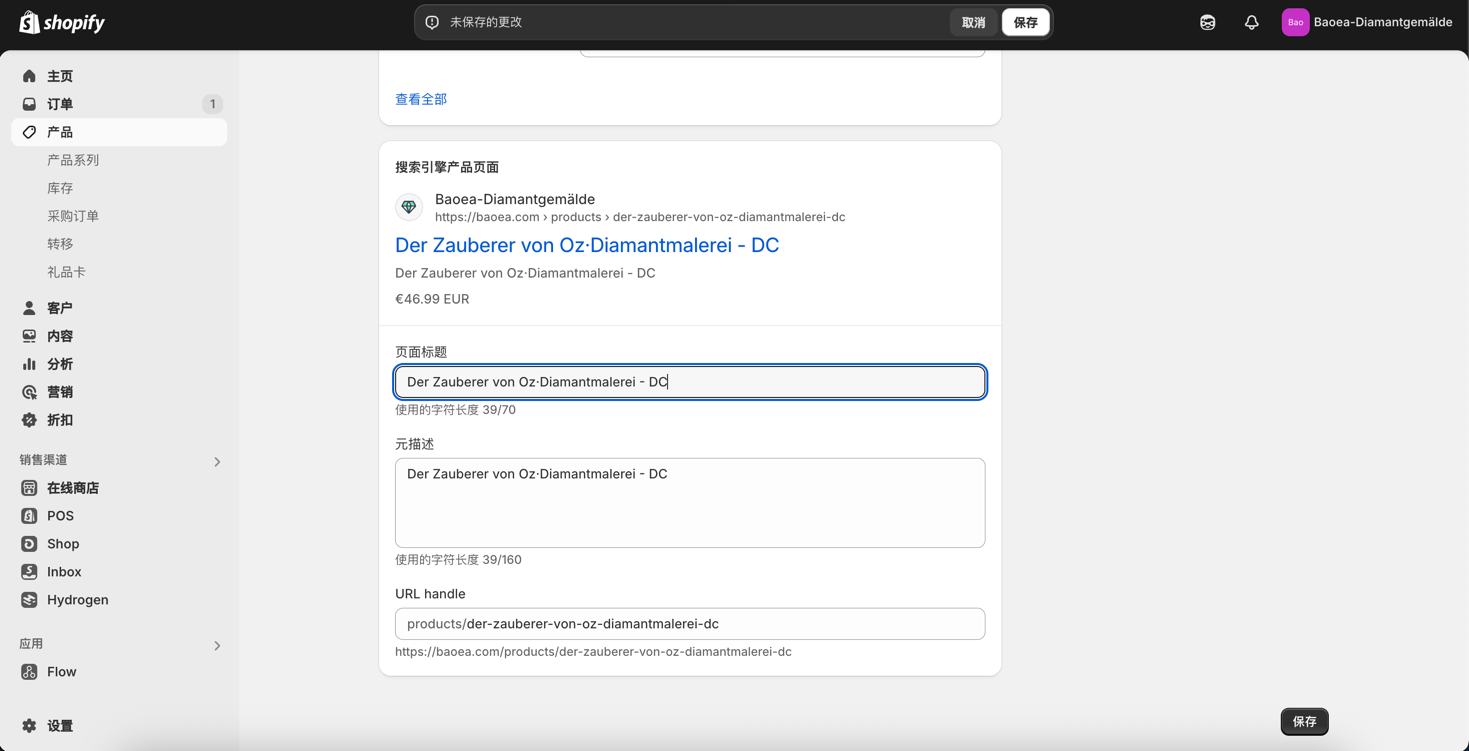Screen dimensions: 1469x751
Task: Click the Content icon in sidebar
Action: click(29, 336)
